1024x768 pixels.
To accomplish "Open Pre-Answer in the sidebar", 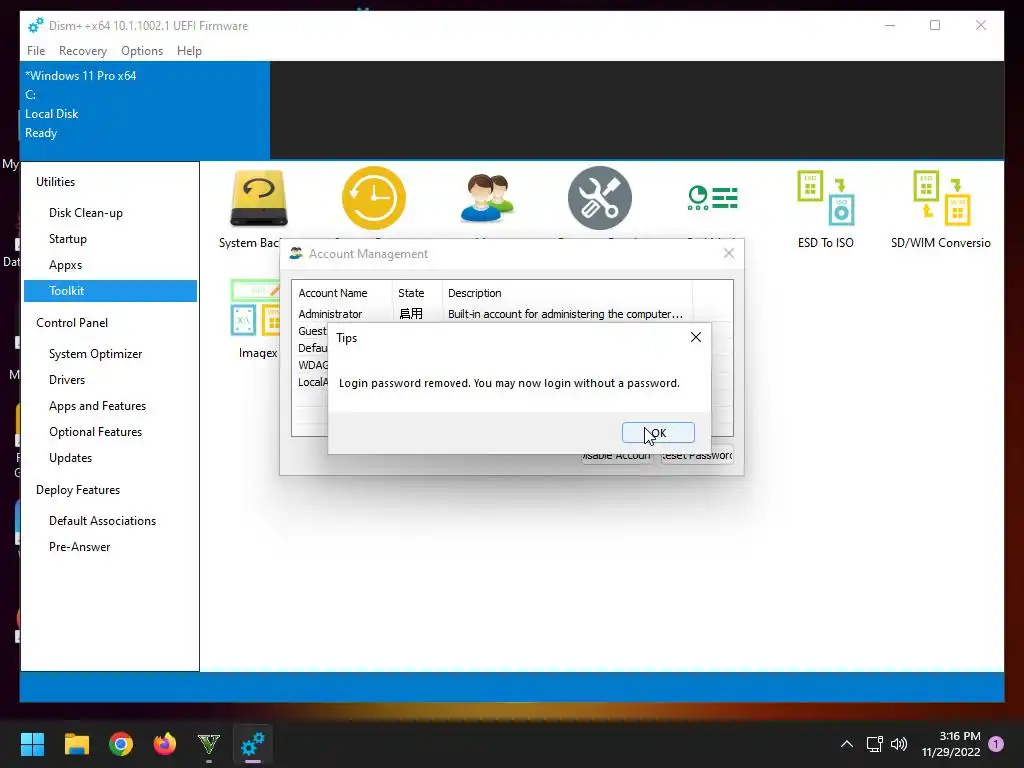I will click(110, 547).
